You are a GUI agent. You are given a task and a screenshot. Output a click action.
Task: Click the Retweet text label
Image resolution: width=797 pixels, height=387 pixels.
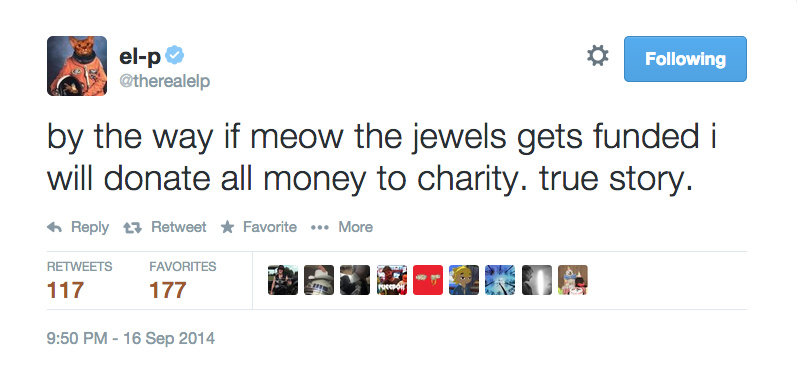(x=179, y=227)
